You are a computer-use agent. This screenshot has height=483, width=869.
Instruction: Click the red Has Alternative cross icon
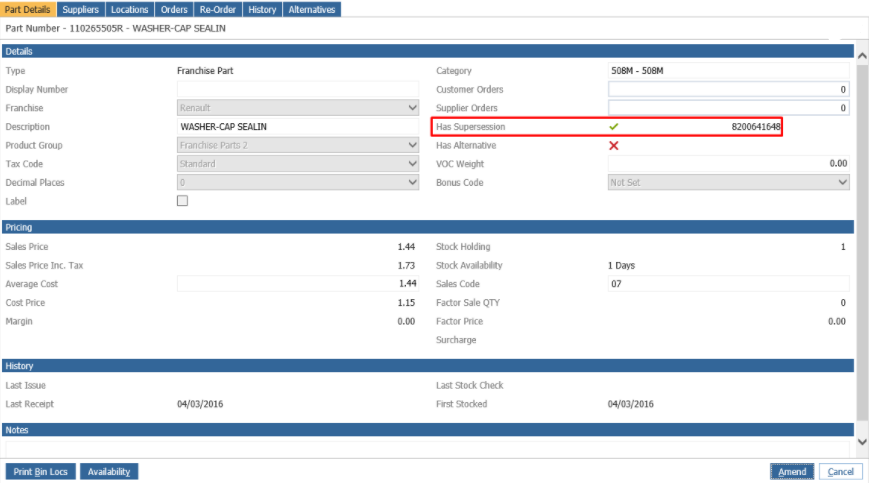(614, 145)
